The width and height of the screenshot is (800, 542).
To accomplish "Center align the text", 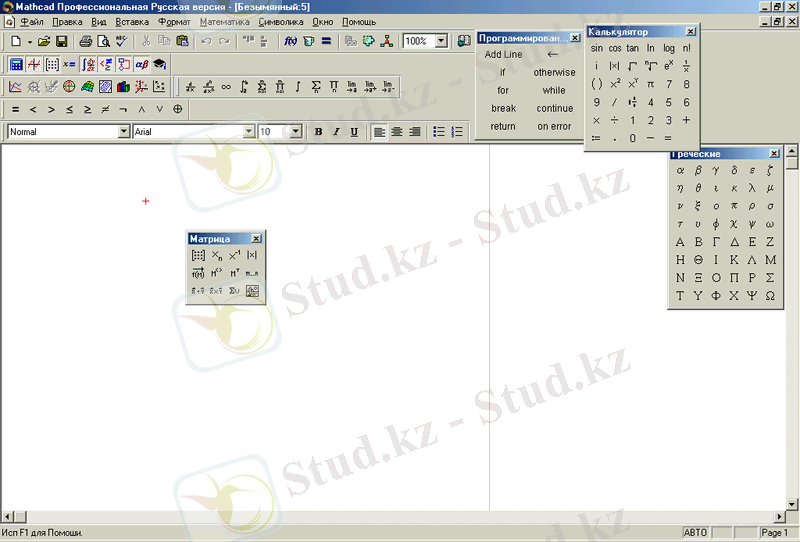I will click(397, 132).
